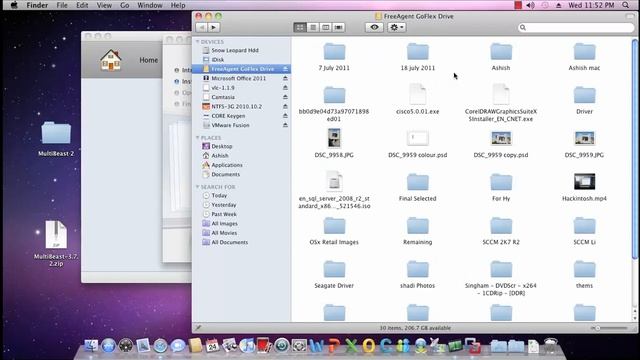Open Microsoft Excel from the Dock
The width and height of the screenshot is (640, 360).
(351, 346)
